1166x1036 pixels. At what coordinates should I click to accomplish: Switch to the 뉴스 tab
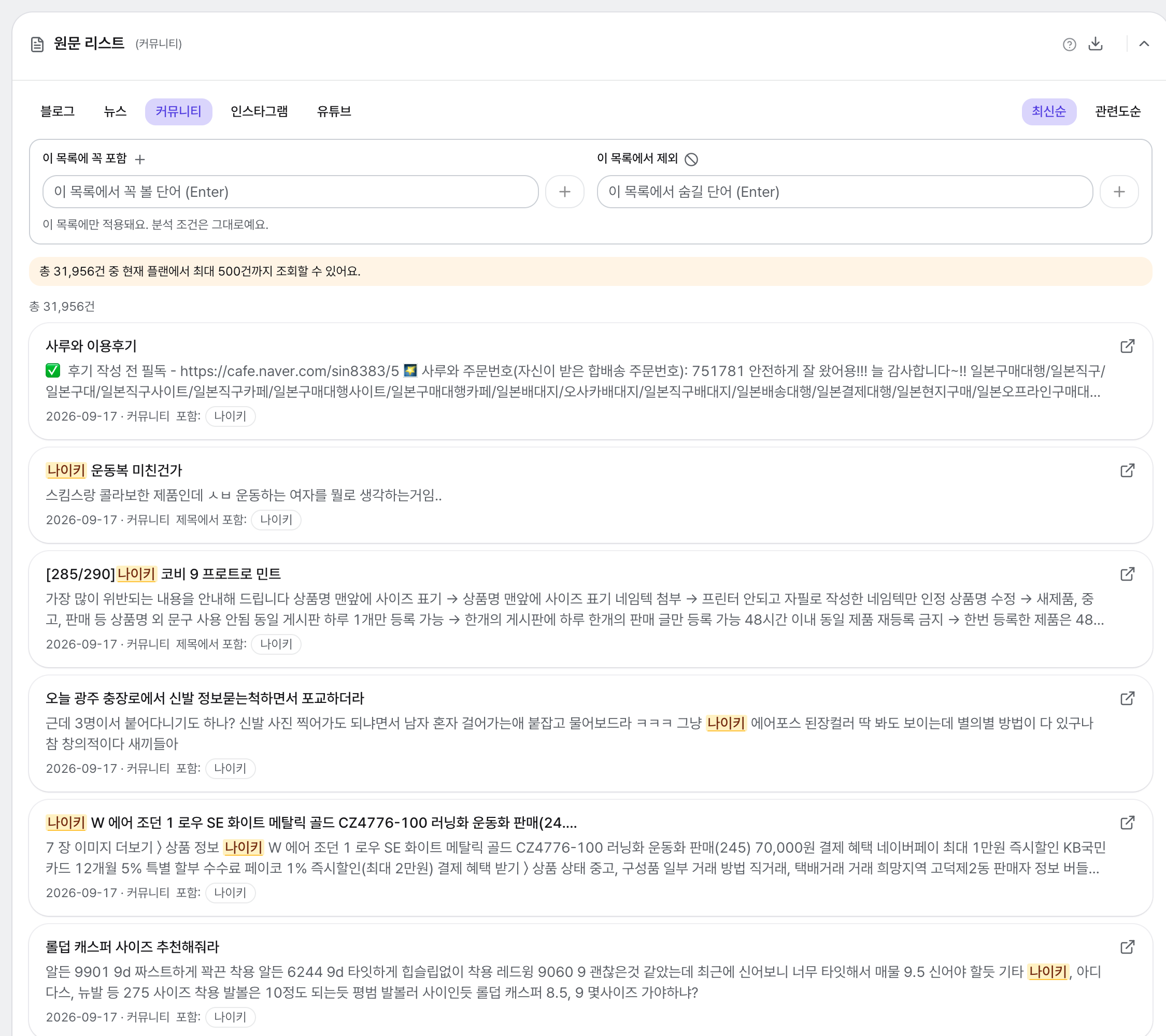click(x=115, y=111)
